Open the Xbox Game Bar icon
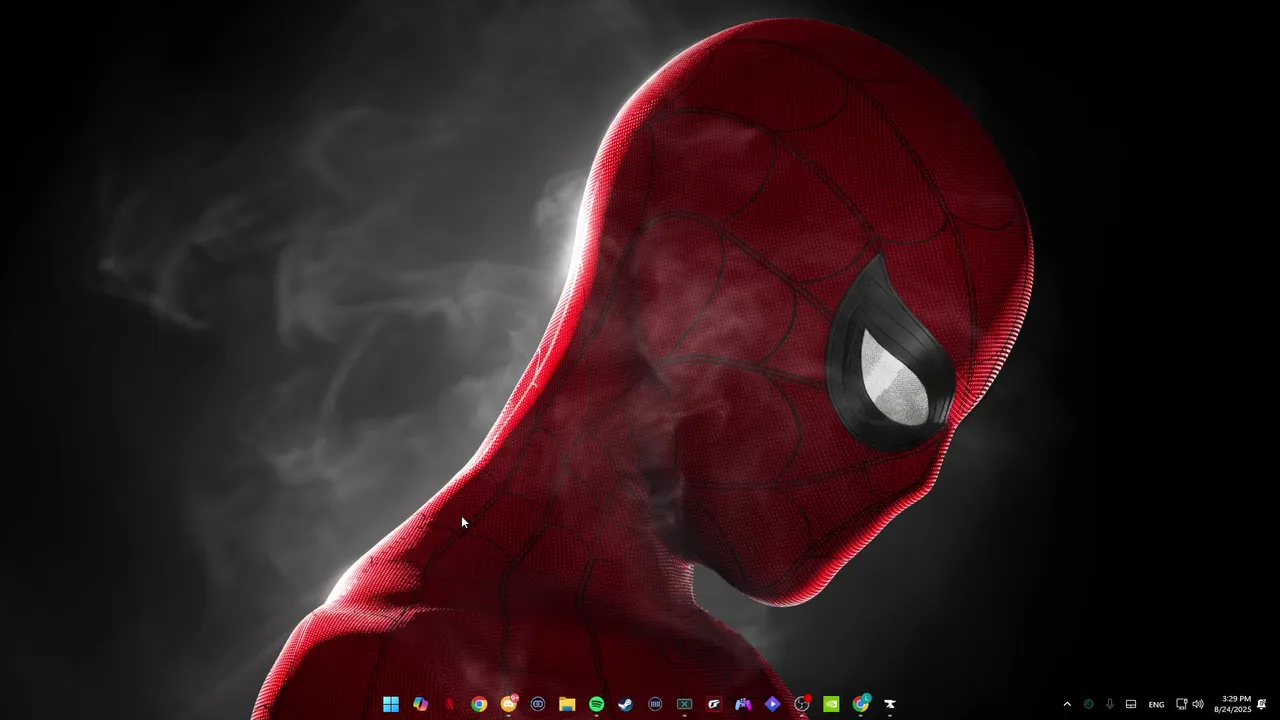The height and width of the screenshot is (720, 1280). coord(685,704)
